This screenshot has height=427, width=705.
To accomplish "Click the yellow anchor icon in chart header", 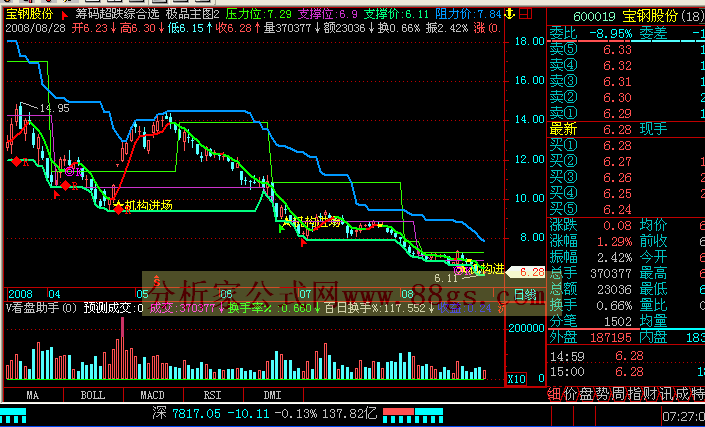I will point(509,14).
